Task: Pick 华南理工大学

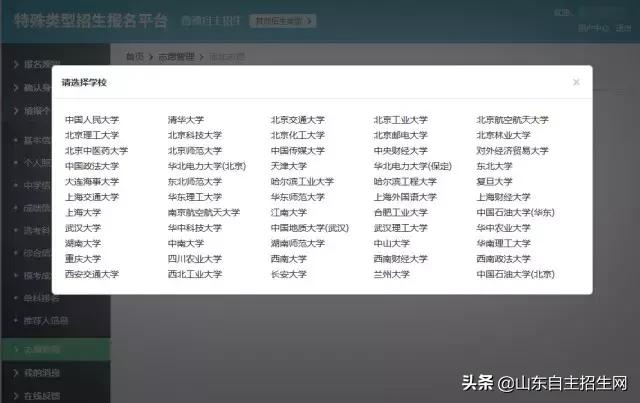Action: (x=503, y=244)
